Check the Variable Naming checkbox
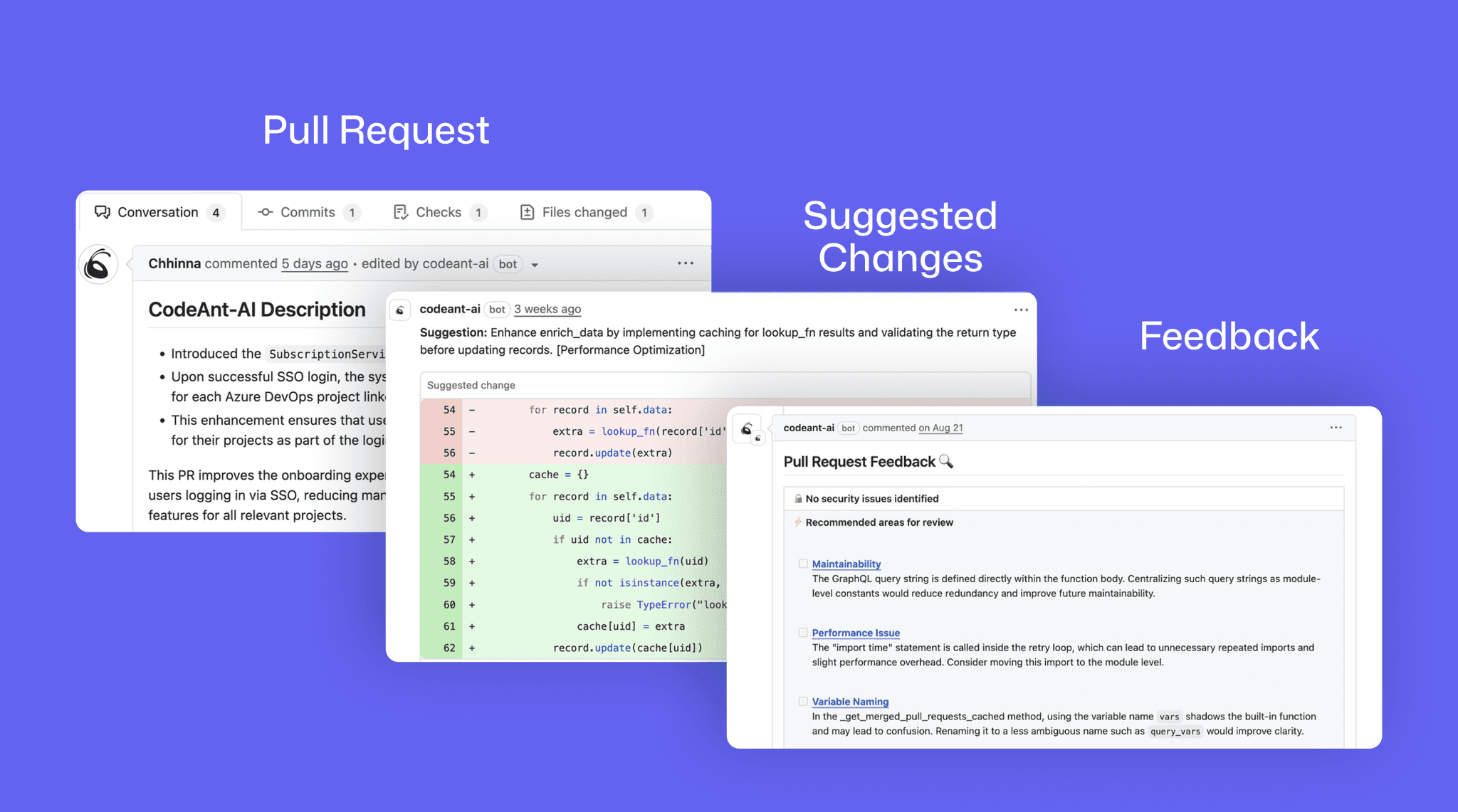 tap(803, 701)
